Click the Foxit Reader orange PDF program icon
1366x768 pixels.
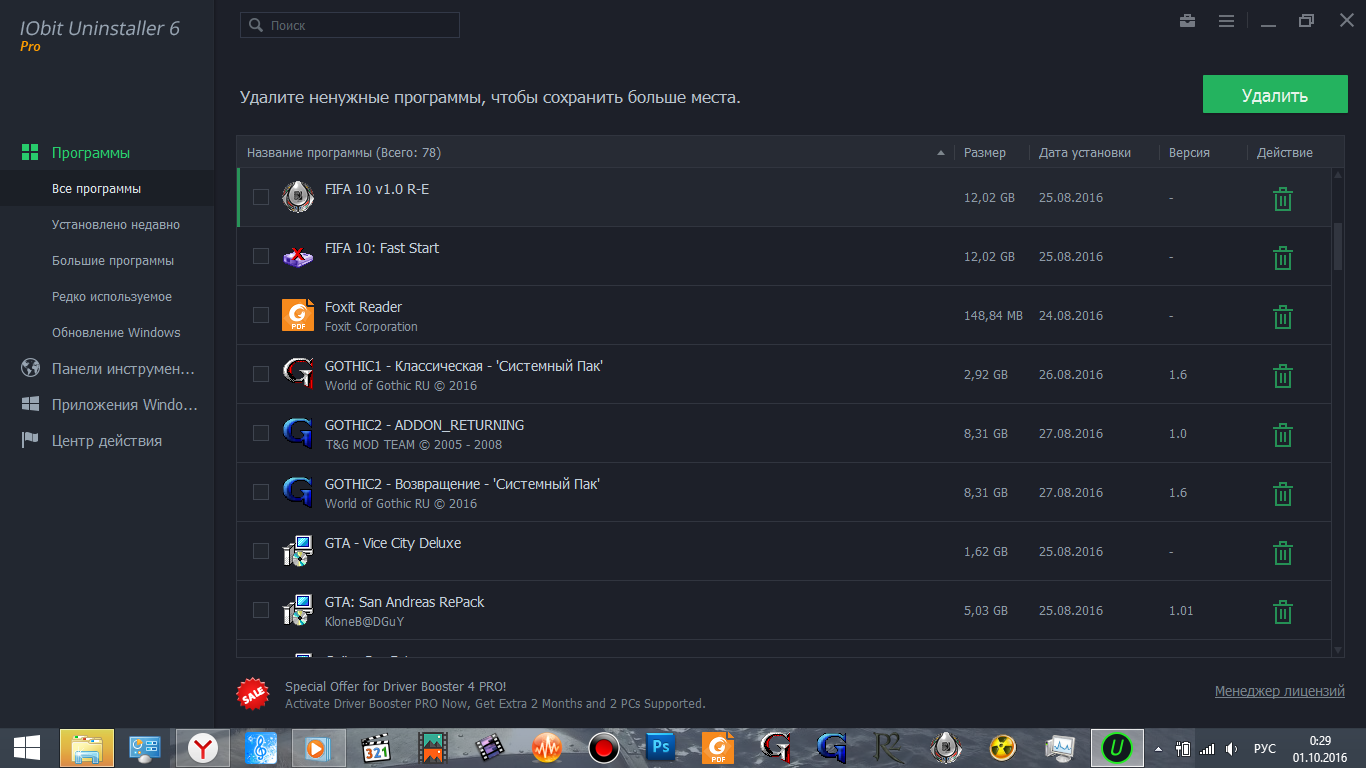click(298, 315)
